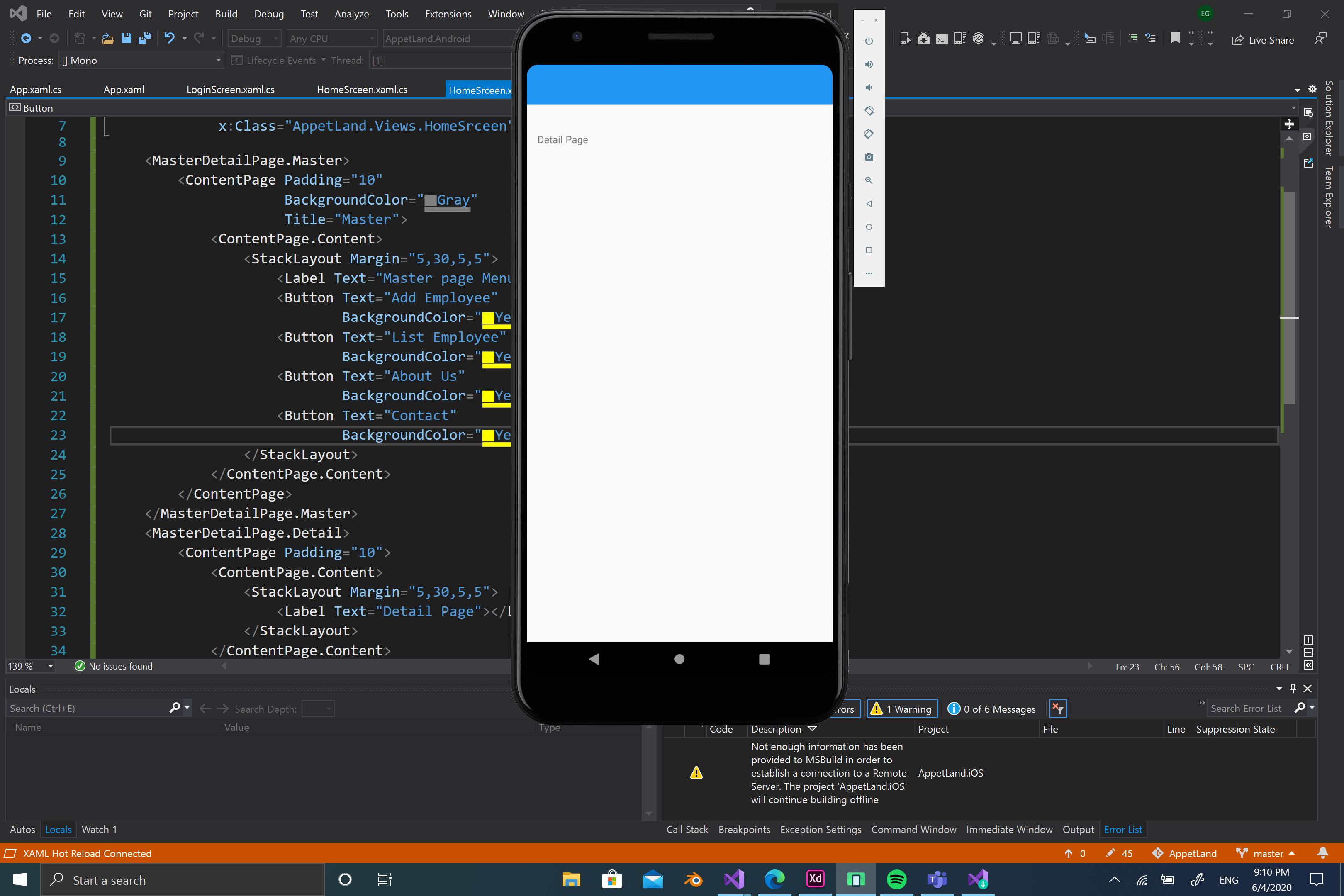Click the emulator zoom magnifier icon
Image resolution: width=1344 pixels, height=896 pixels.
[869, 180]
